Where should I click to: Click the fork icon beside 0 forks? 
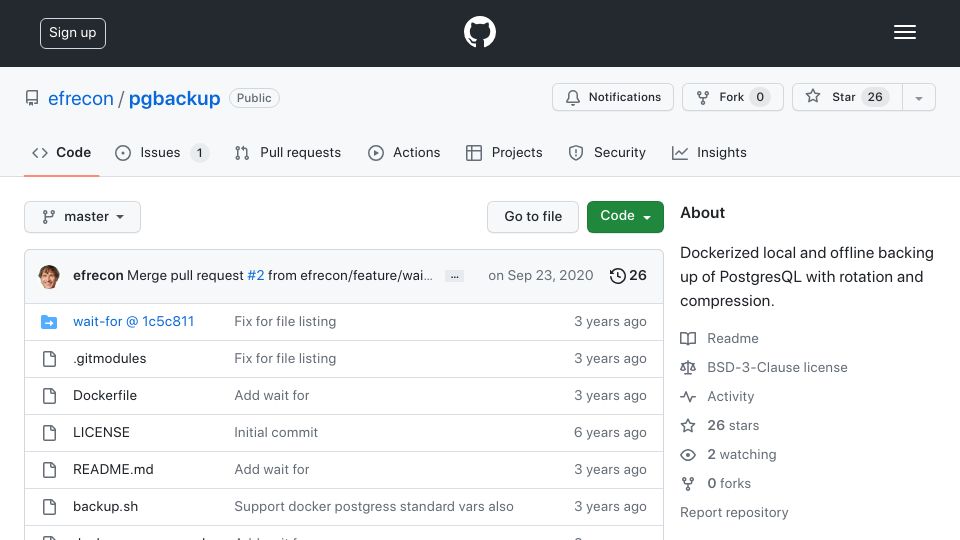click(688, 484)
